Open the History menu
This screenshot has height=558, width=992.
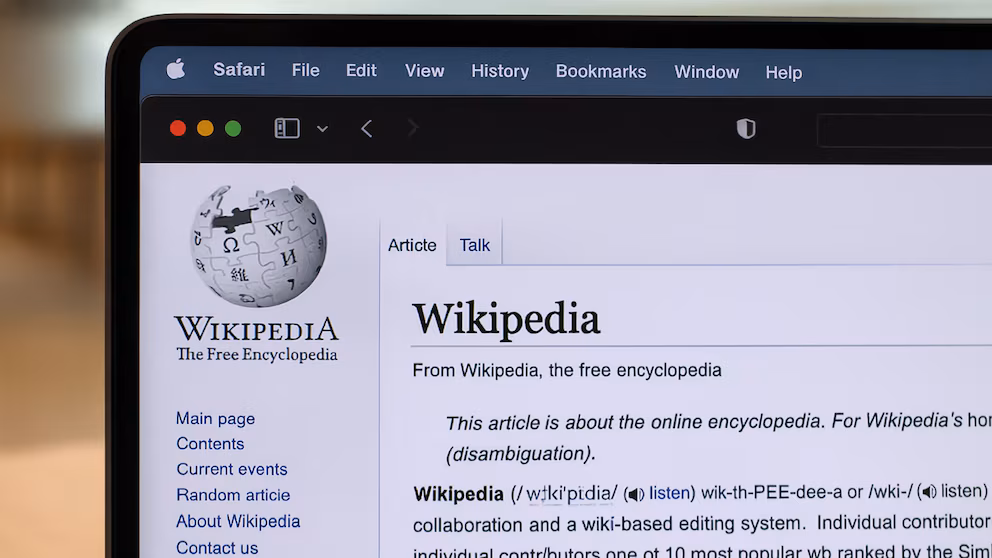coord(500,71)
